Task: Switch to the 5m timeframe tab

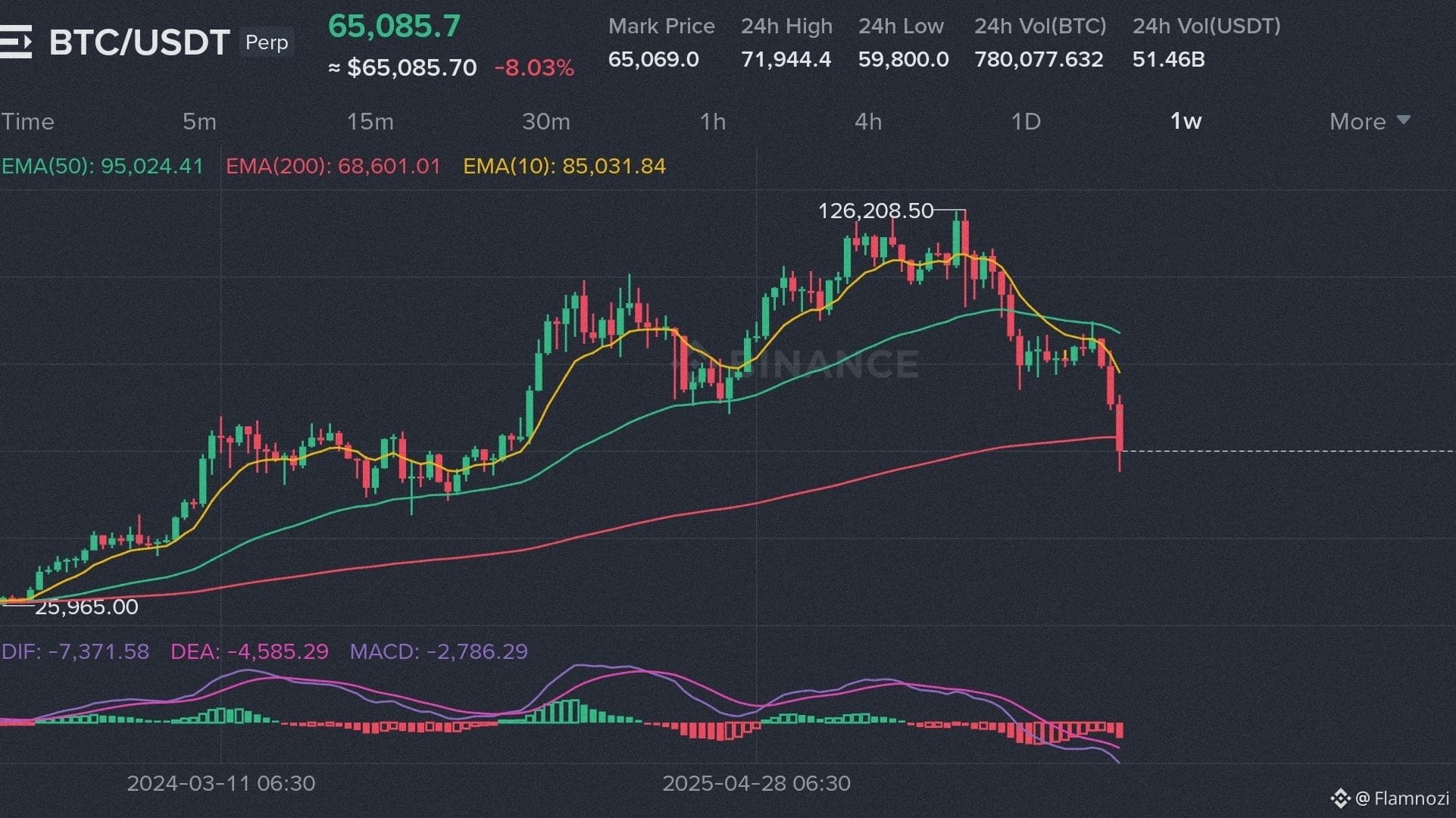Action: [199, 121]
